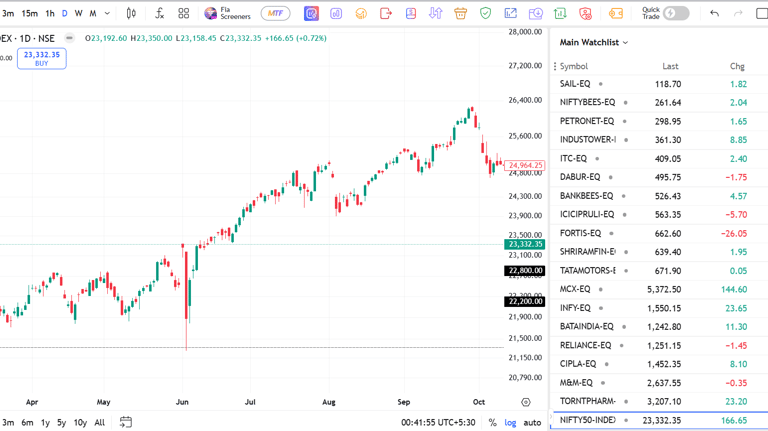
Task: Click the 23,332.35 BUY button
Action: pos(42,59)
